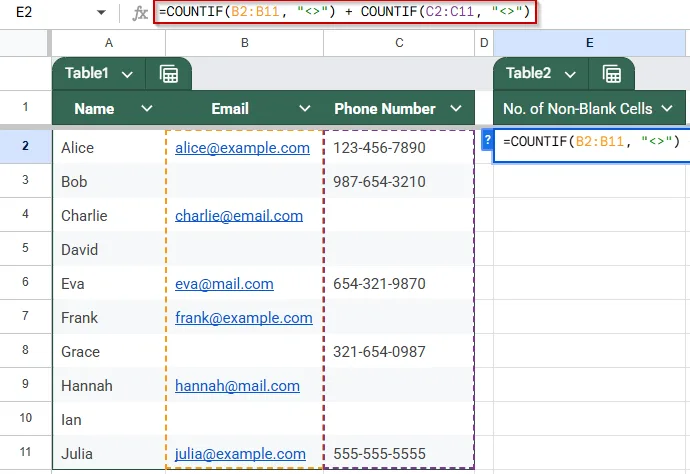Viewport: 690px width, 474px height.
Task: Select row 10 header
Action: [x=26, y=418]
